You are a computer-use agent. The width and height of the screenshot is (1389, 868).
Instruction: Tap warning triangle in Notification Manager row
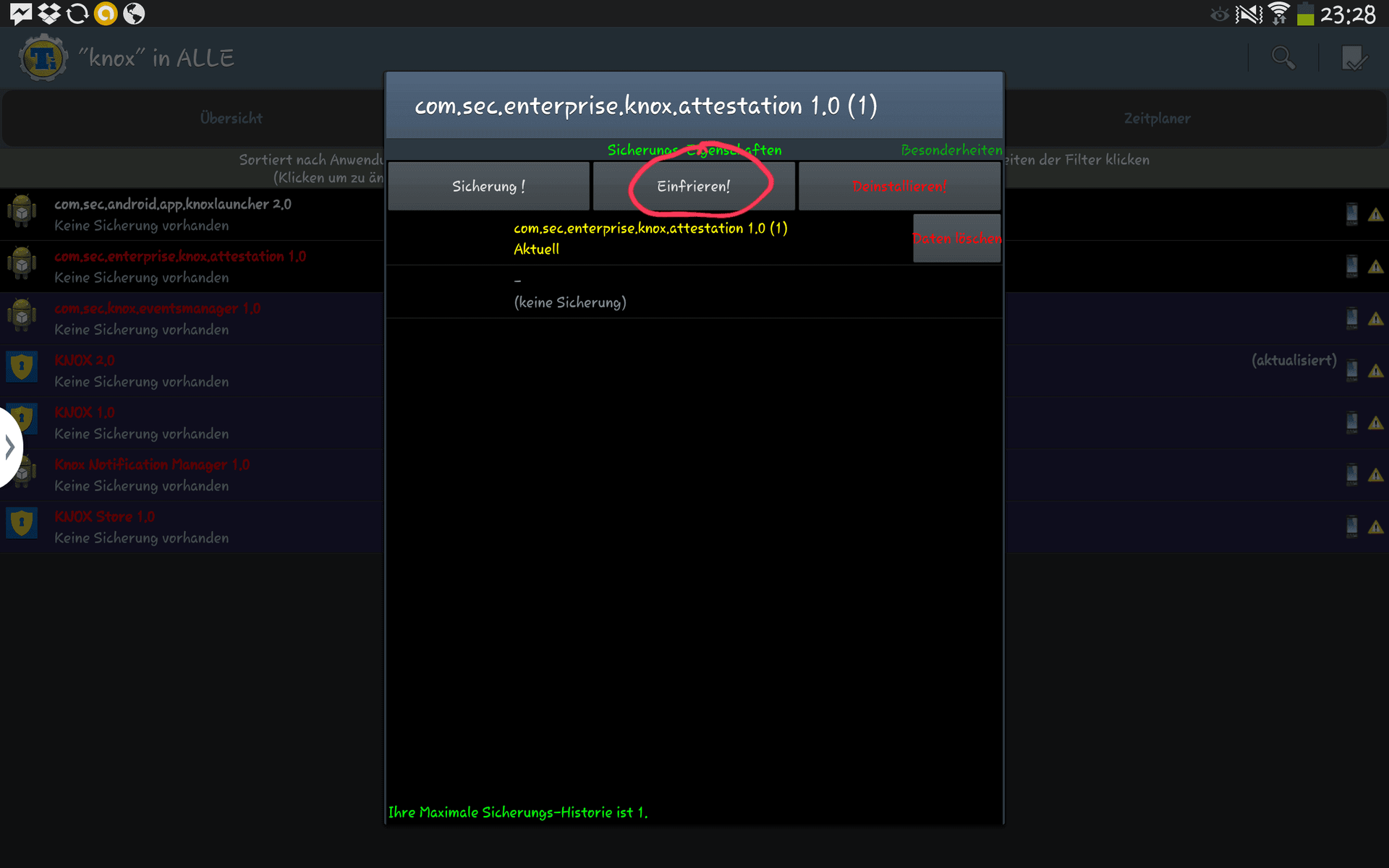[x=1376, y=475]
